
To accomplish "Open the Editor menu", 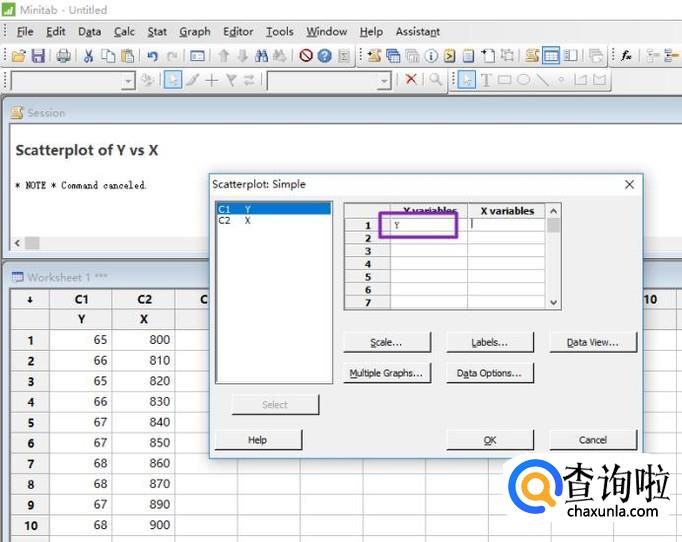I will [x=238, y=32].
